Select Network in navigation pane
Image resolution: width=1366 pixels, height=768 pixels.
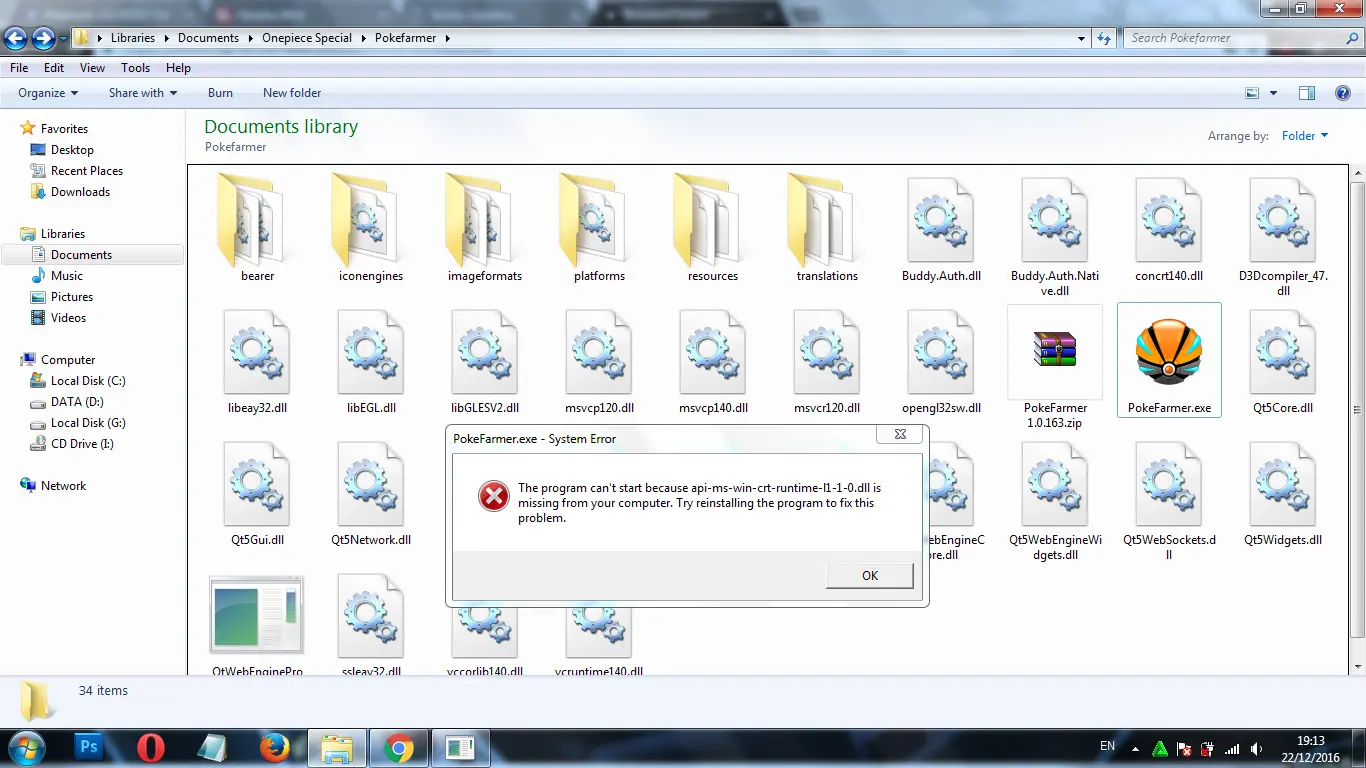click(63, 486)
